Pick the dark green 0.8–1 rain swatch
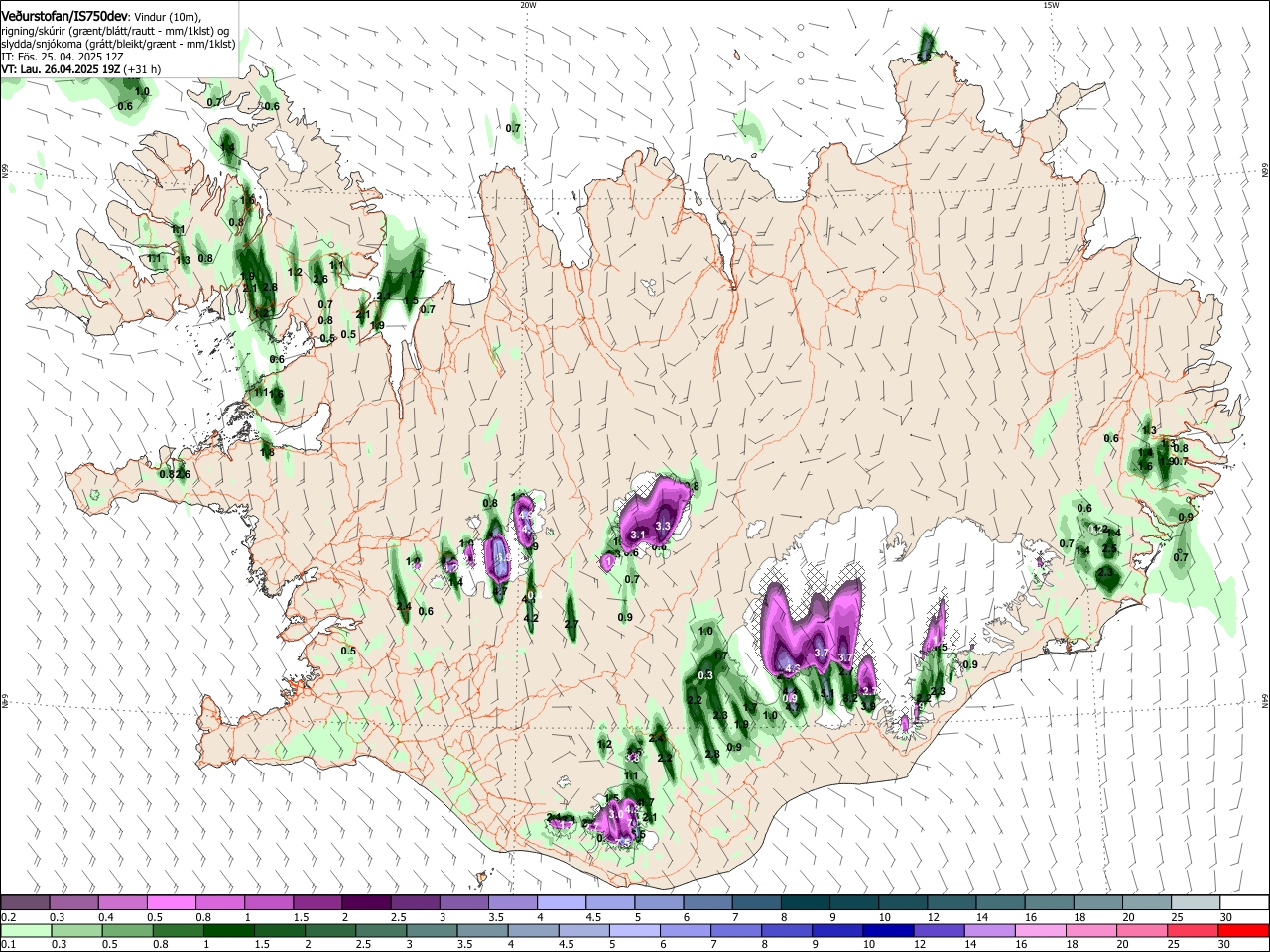The image size is (1270, 952). [x=178, y=930]
